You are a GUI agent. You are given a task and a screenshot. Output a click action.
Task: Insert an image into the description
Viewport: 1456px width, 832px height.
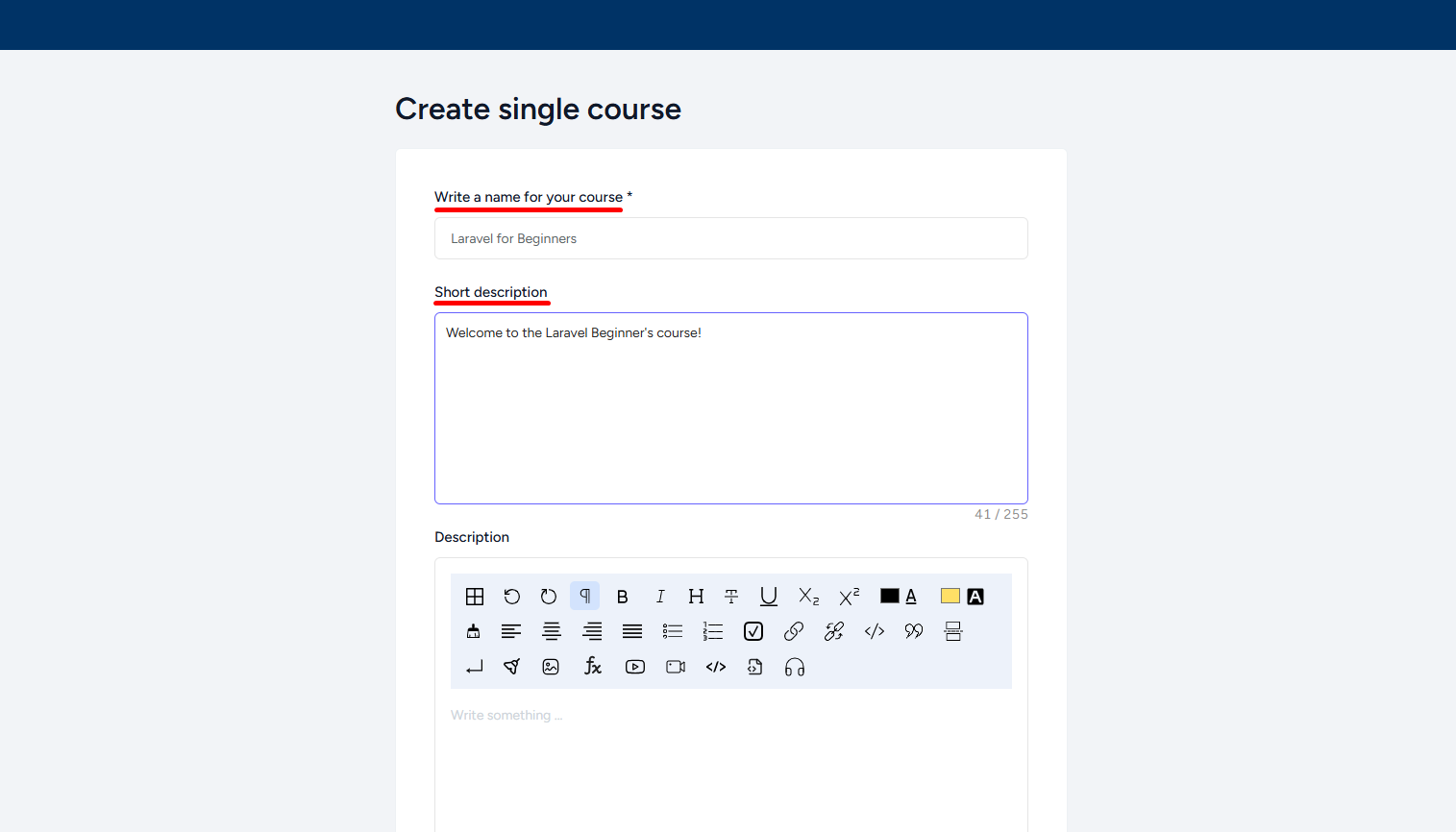551,667
